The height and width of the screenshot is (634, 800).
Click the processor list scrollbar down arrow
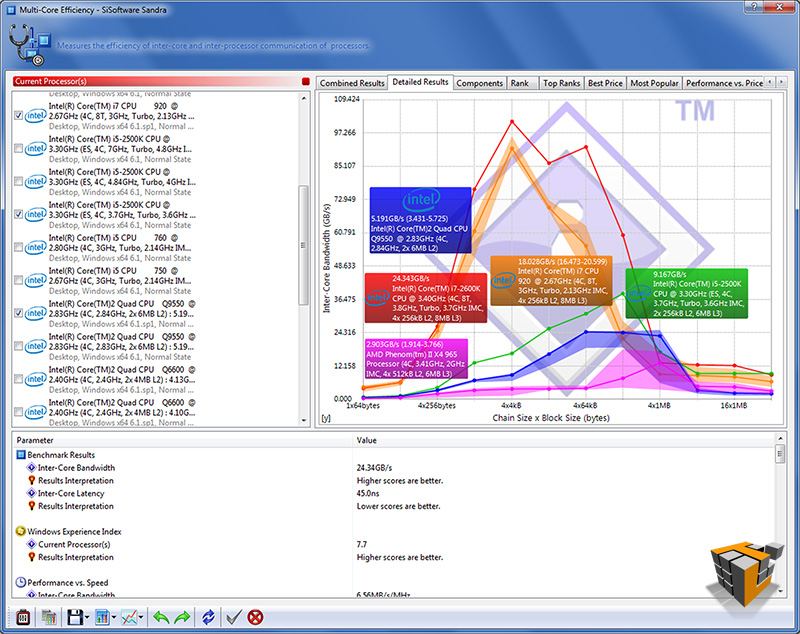click(304, 421)
